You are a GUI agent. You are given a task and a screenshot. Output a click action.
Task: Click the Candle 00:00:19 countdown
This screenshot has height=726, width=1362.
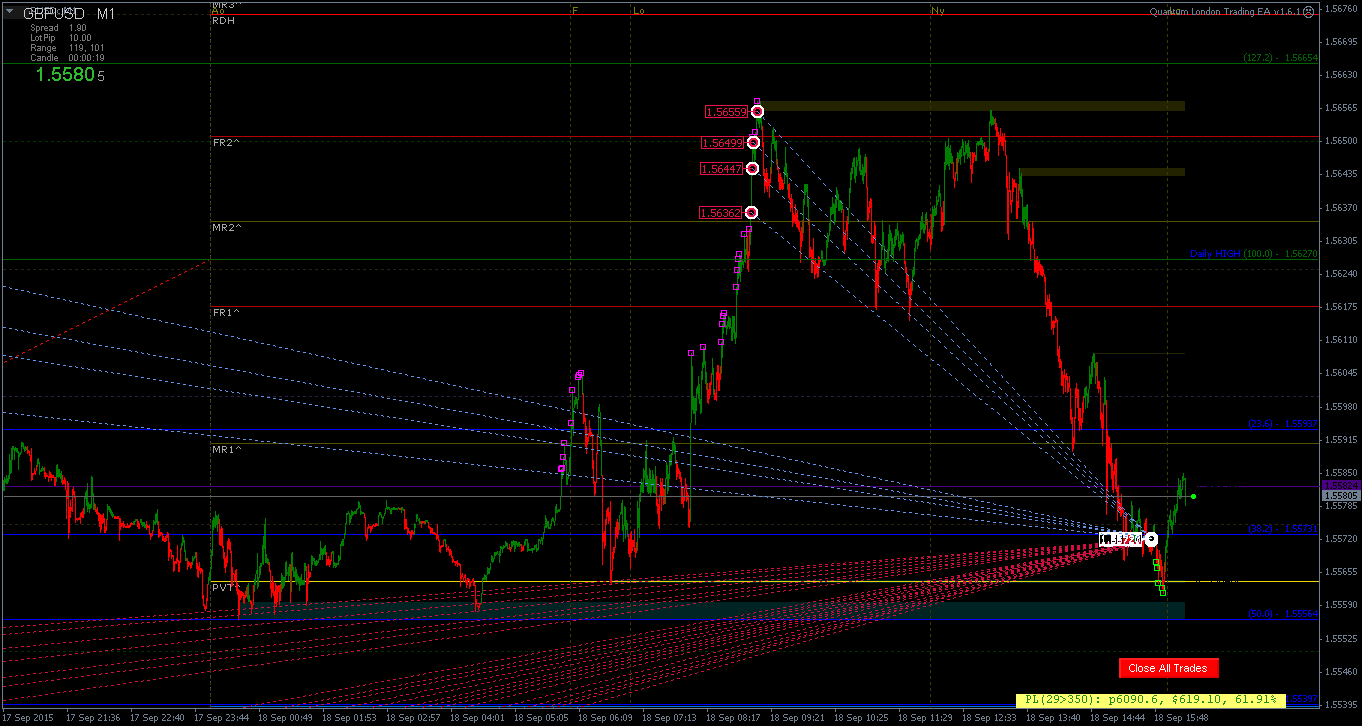coord(68,58)
